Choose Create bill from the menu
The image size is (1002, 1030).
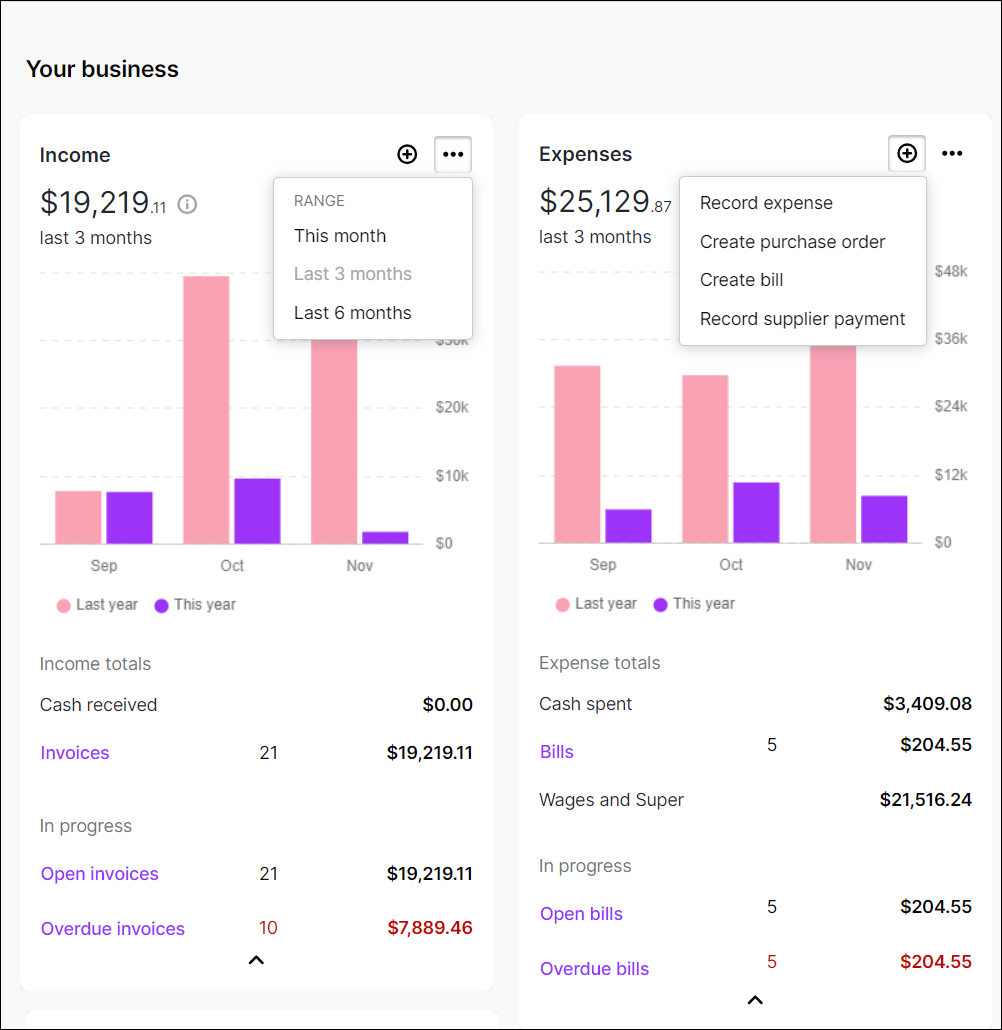pos(741,280)
